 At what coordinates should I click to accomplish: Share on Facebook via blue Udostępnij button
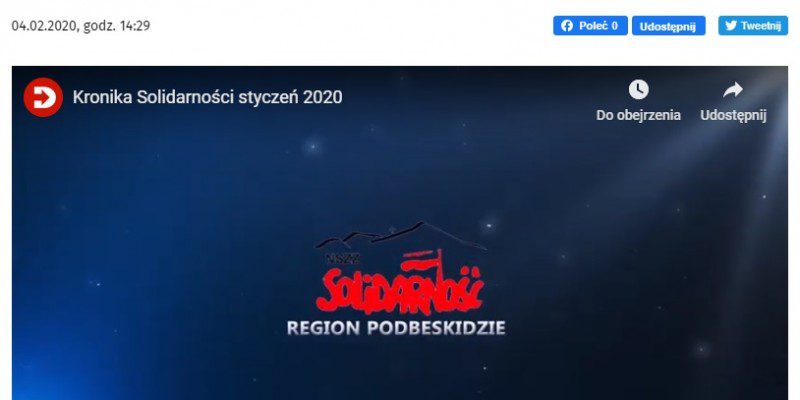[668, 26]
